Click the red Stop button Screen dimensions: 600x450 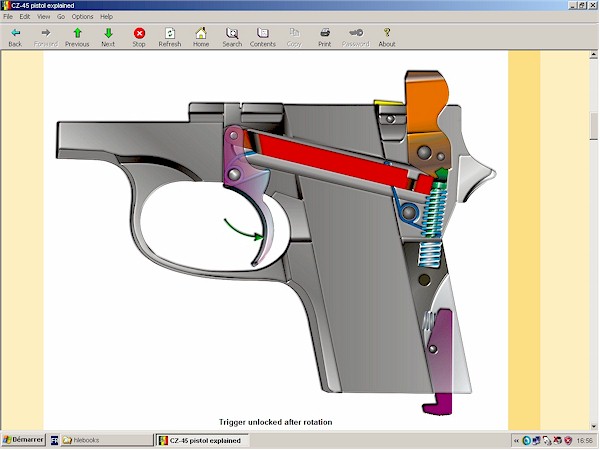(139, 37)
